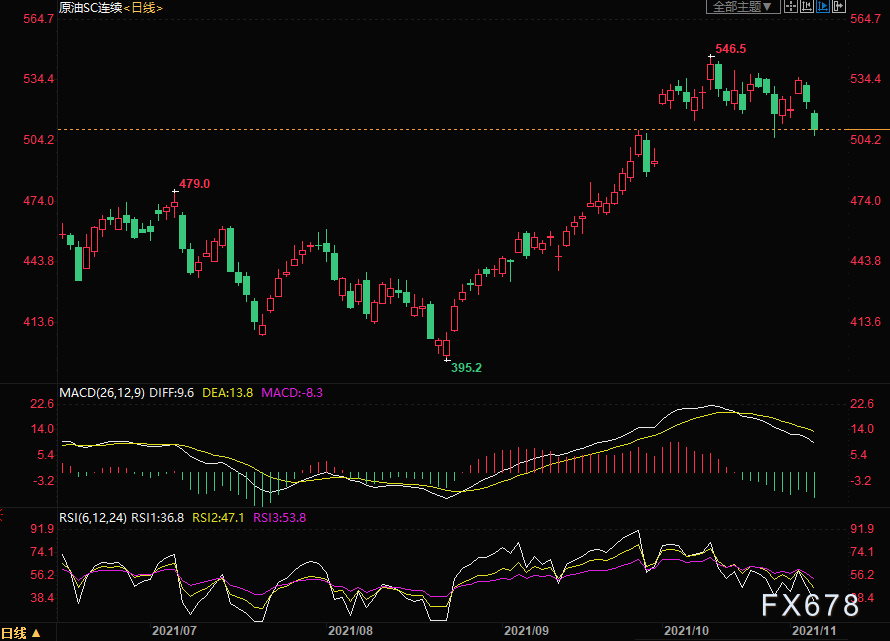Click the panel export arrow icon
This screenshot has height=641, width=890.
pos(839,7)
